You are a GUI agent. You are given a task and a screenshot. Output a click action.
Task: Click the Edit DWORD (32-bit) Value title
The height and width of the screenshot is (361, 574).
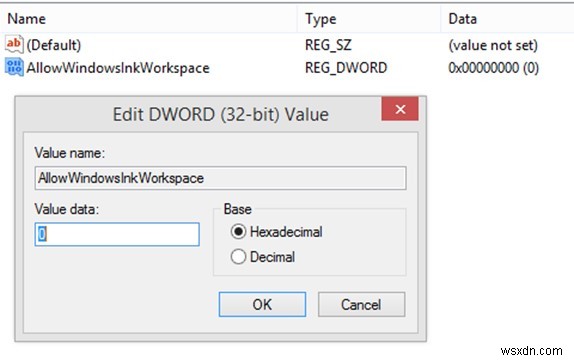[x=220, y=114]
